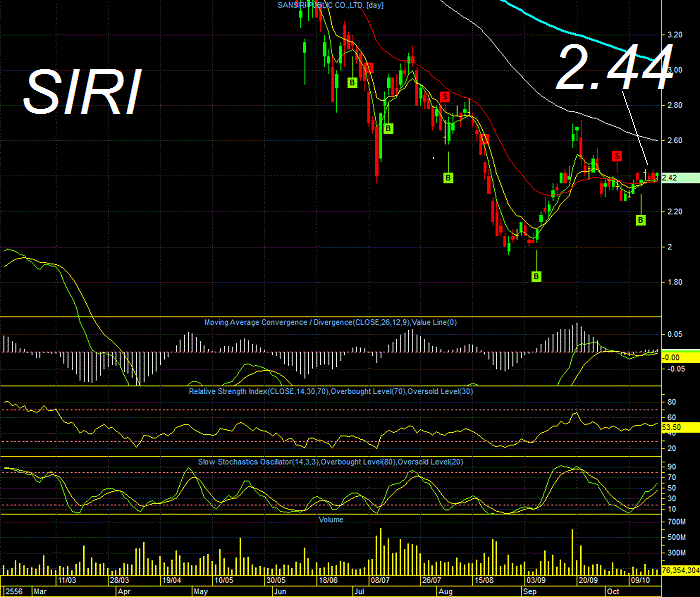Image resolution: width=700 pixels, height=597 pixels.
Task: Click the May month label
Action: [x=200, y=591]
